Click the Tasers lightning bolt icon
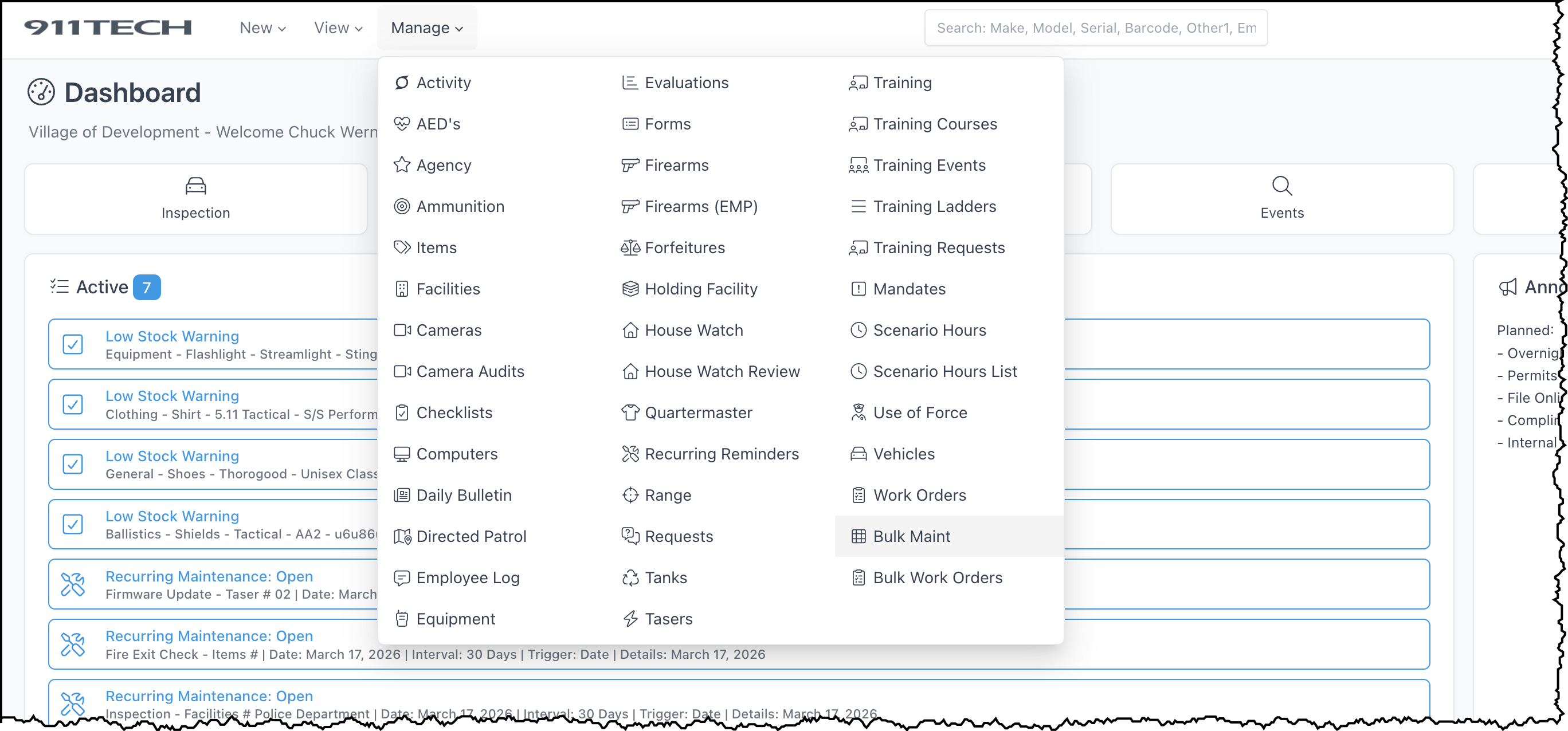The image size is (1568, 731). (630, 619)
